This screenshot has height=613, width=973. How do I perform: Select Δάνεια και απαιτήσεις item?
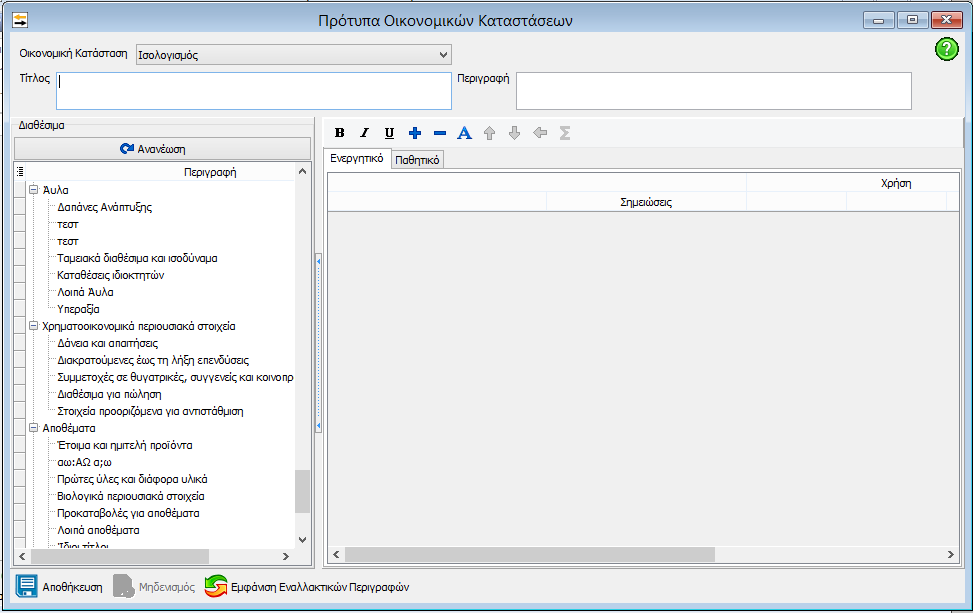[107, 343]
